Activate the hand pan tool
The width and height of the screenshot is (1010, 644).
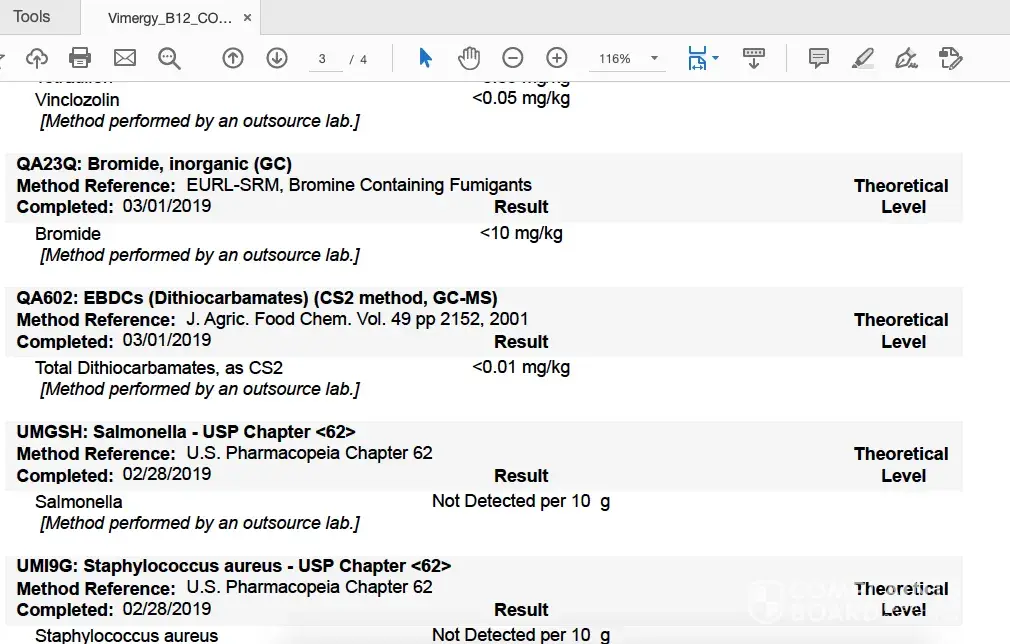click(469, 59)
